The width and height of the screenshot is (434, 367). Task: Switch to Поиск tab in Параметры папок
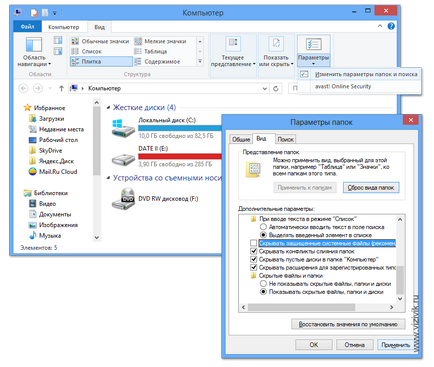pos(285,139)
